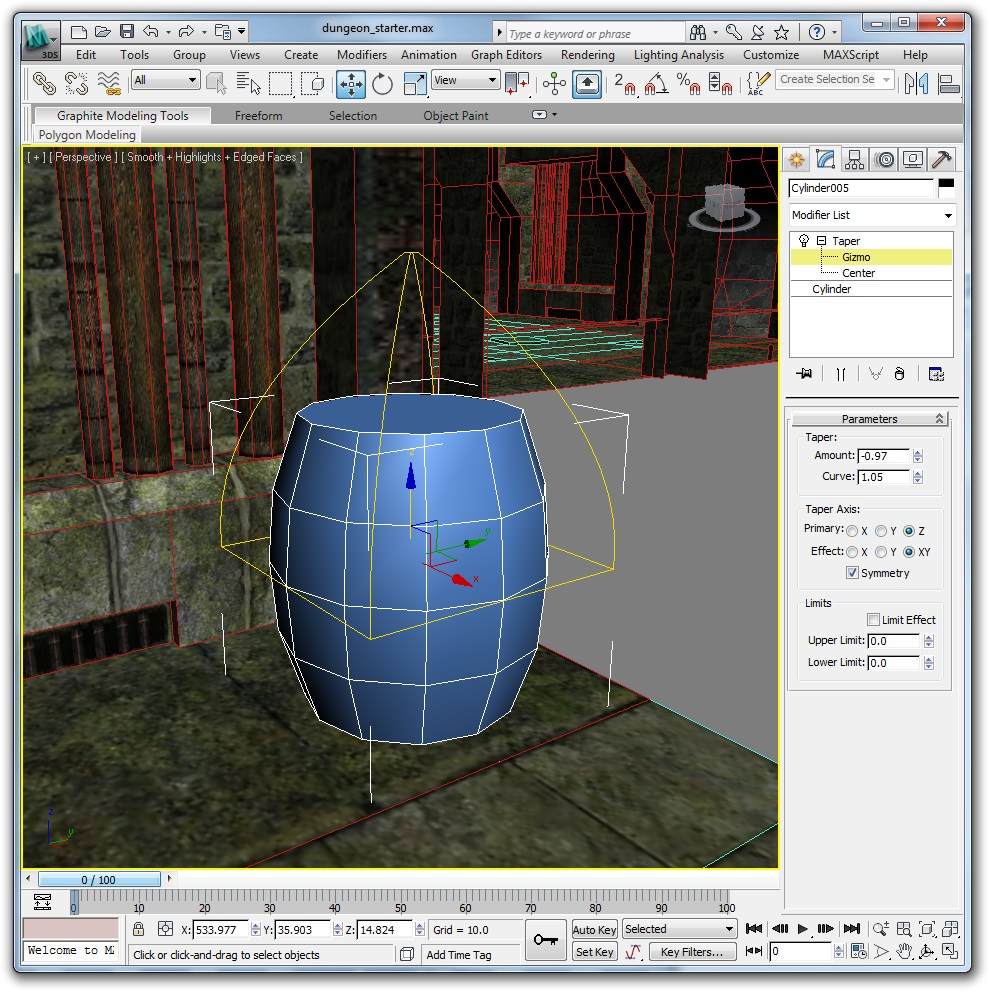Click the Key Filters button
This screenshot has width=989, height=992.
coord(692,952)
